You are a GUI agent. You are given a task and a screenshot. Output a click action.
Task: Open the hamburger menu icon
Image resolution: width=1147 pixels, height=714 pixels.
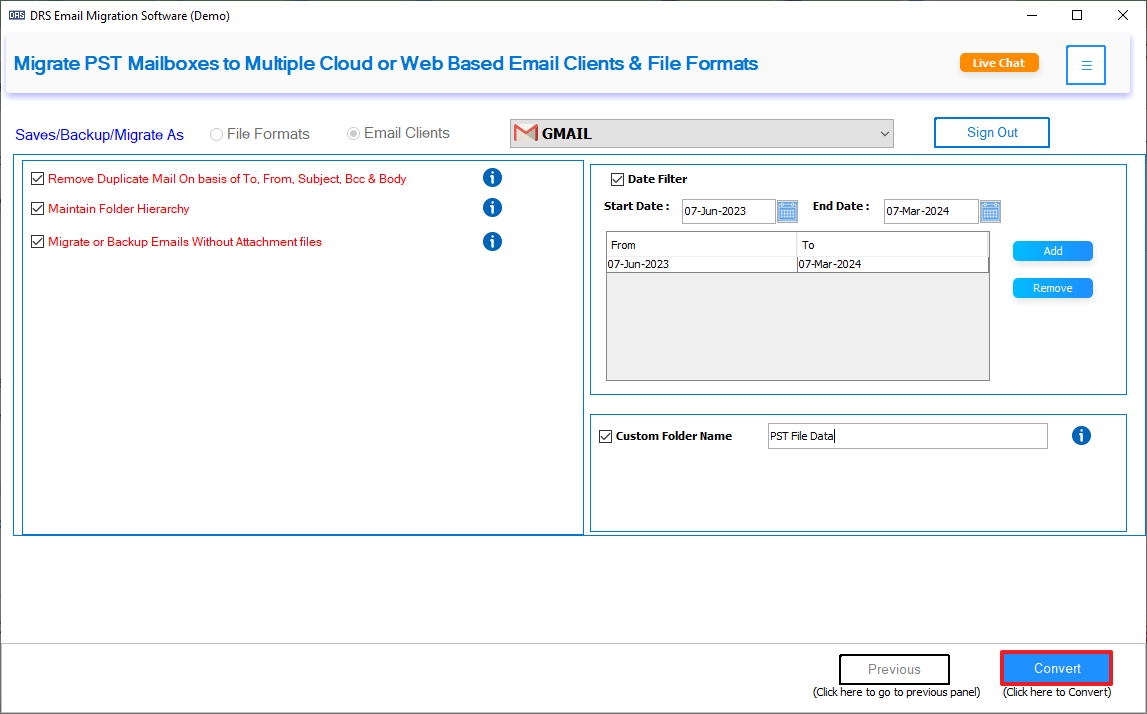pyautogui.click(x=1086, y=65)
